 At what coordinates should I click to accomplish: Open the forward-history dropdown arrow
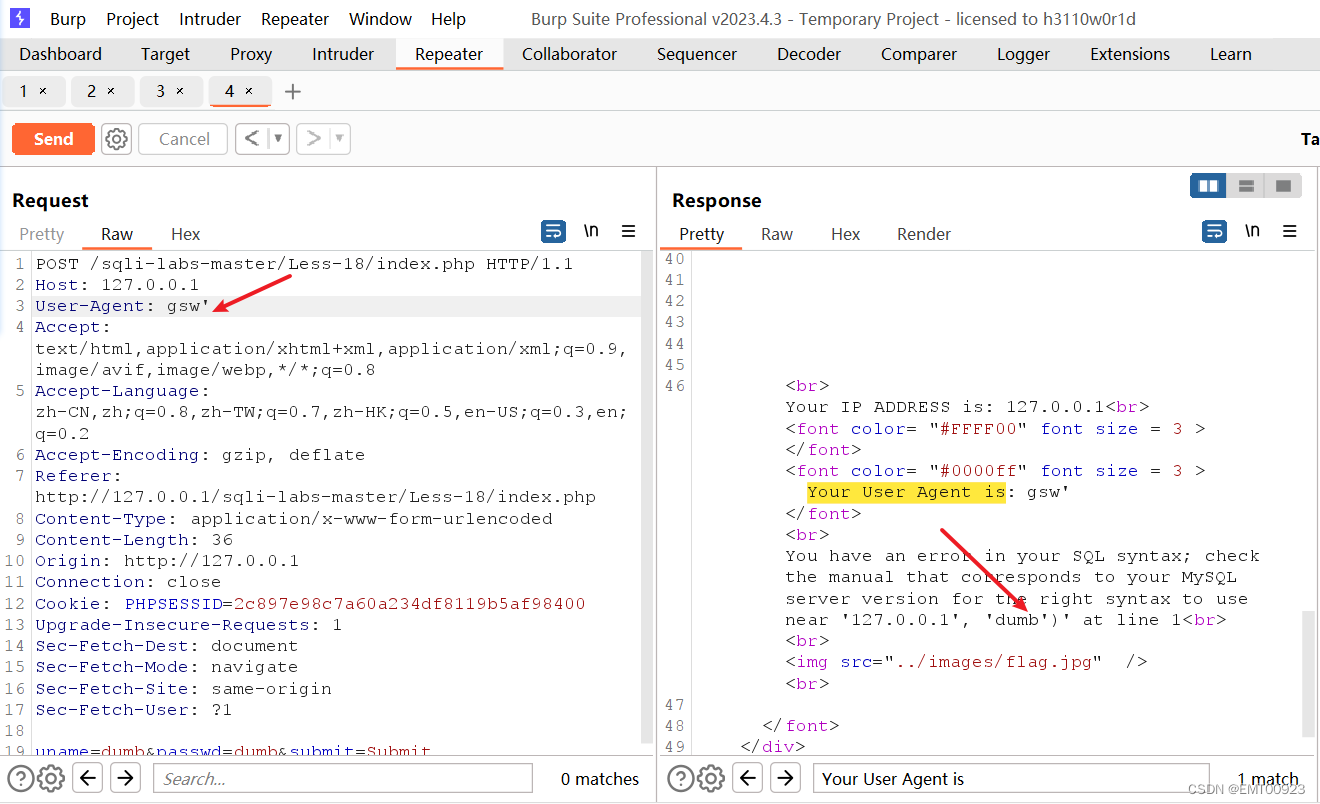pyautogui.click(x=339, y=139)
